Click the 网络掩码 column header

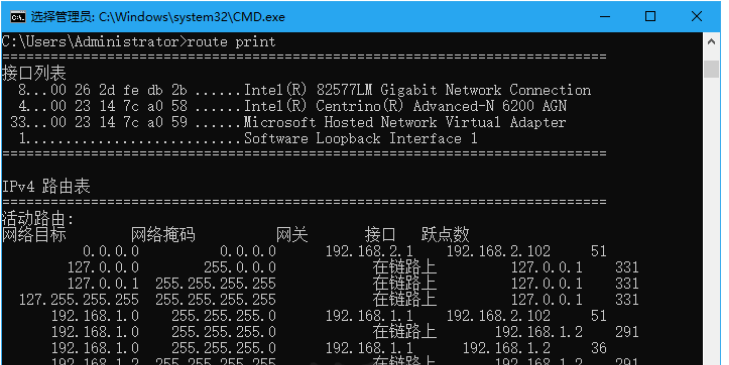point(163,235)
